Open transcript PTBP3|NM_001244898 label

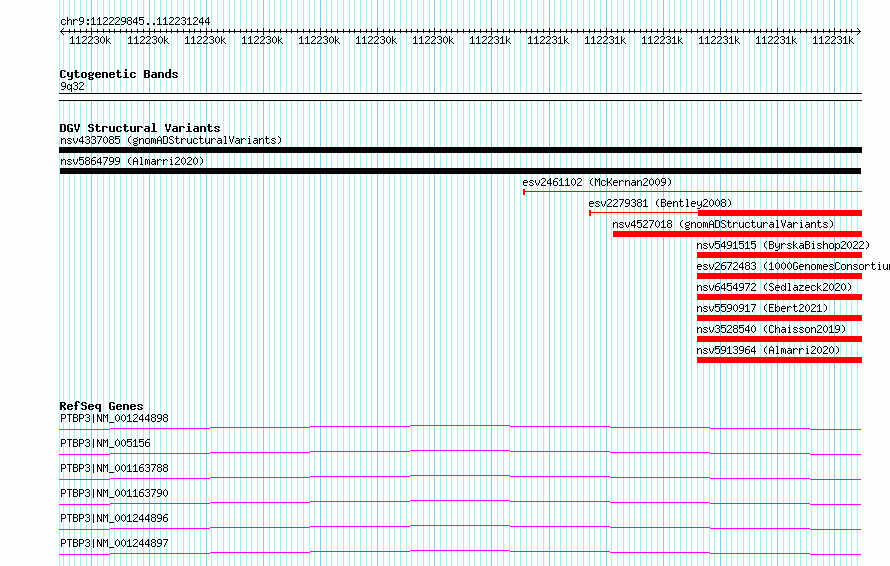coord(114,418)
